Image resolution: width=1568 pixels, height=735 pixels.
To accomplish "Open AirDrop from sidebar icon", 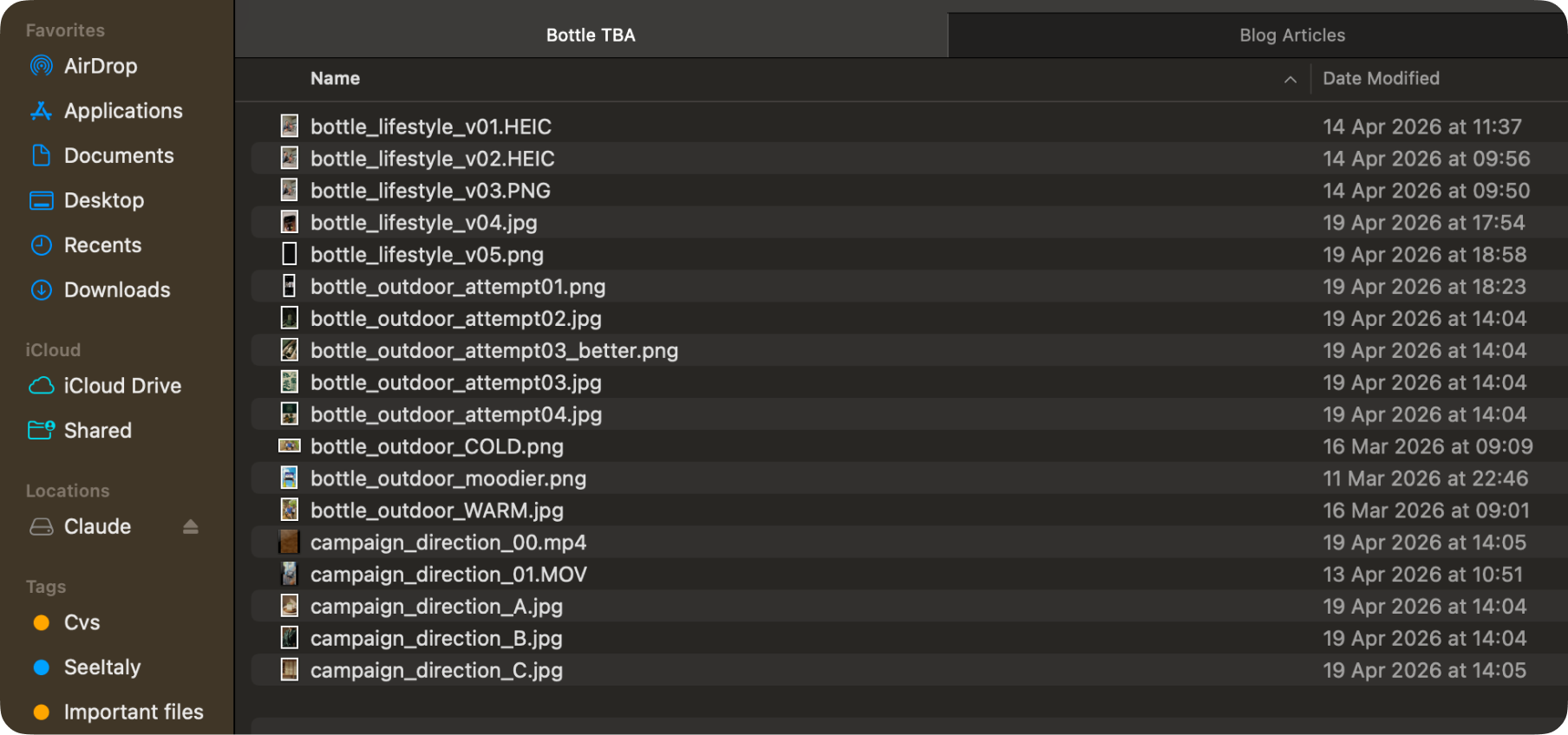I will (41, 66).
